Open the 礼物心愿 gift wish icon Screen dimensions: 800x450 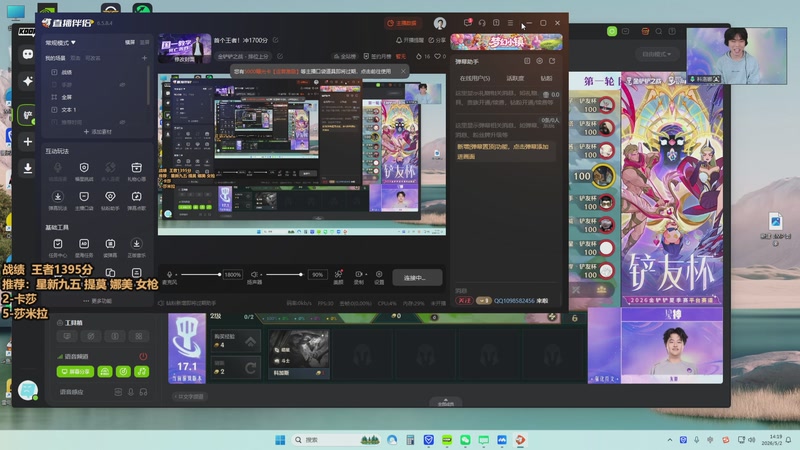click(x=136, y=168)
